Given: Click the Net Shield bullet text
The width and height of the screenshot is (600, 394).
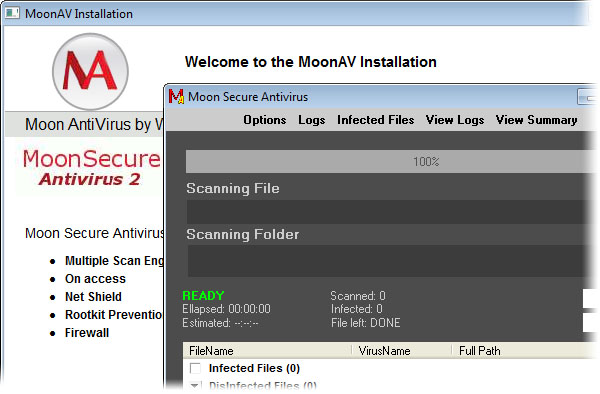Looking at the screenshot, I should tap(93, 297).
